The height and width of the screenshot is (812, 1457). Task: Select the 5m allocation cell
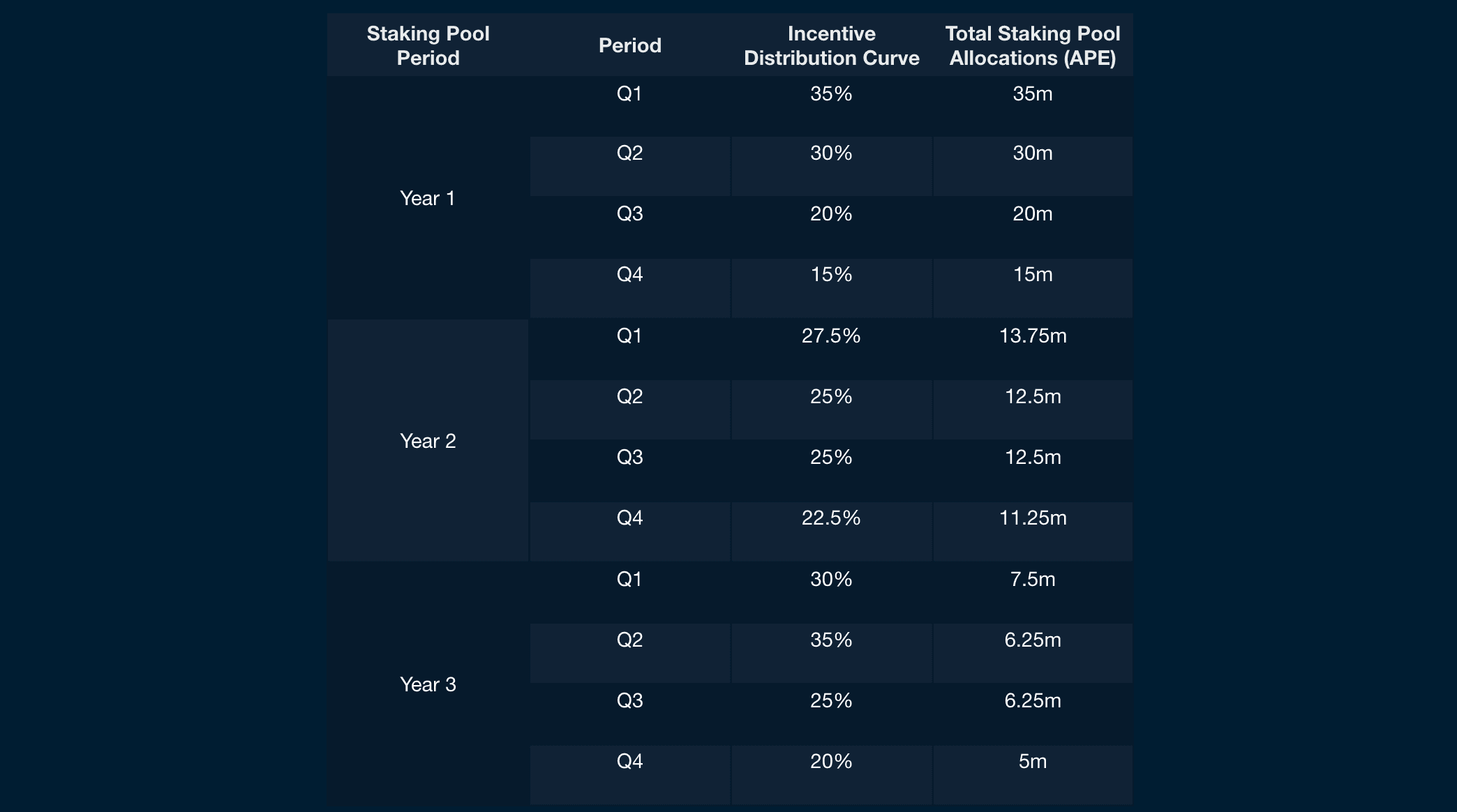[1032, 762]
